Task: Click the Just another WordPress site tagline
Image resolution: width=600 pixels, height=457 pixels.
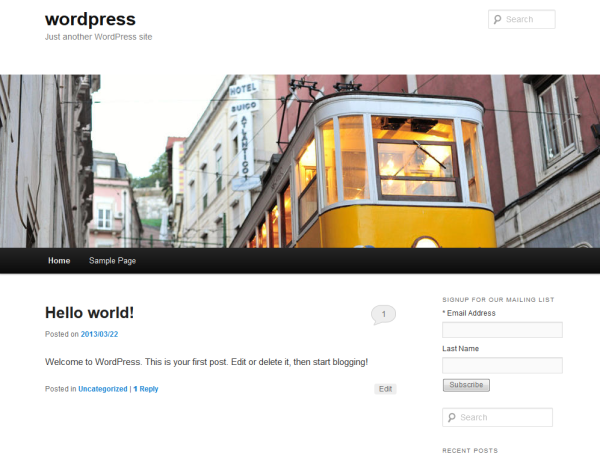Action: click(x=98, y=37)
